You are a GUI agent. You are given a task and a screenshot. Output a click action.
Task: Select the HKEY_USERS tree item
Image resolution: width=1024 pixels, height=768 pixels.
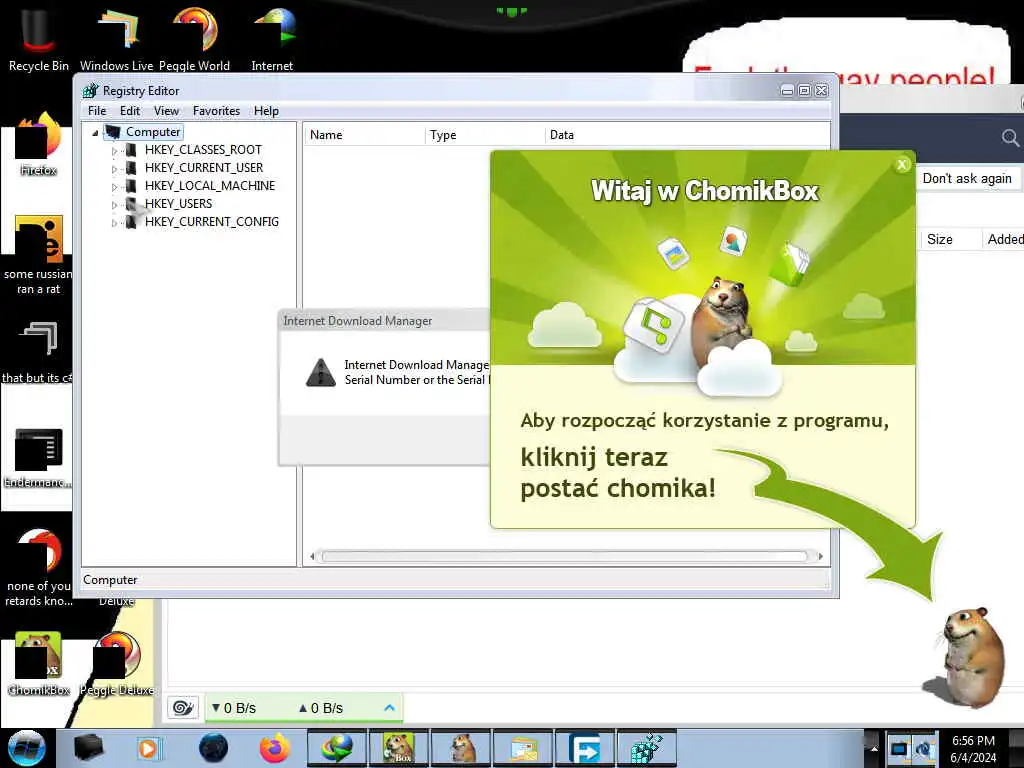178,204
